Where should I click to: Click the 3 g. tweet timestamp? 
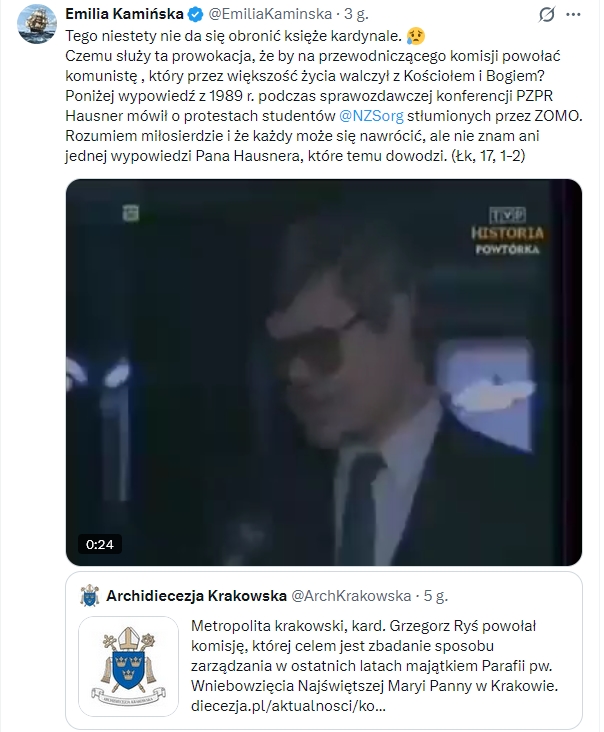coord(356,14)
